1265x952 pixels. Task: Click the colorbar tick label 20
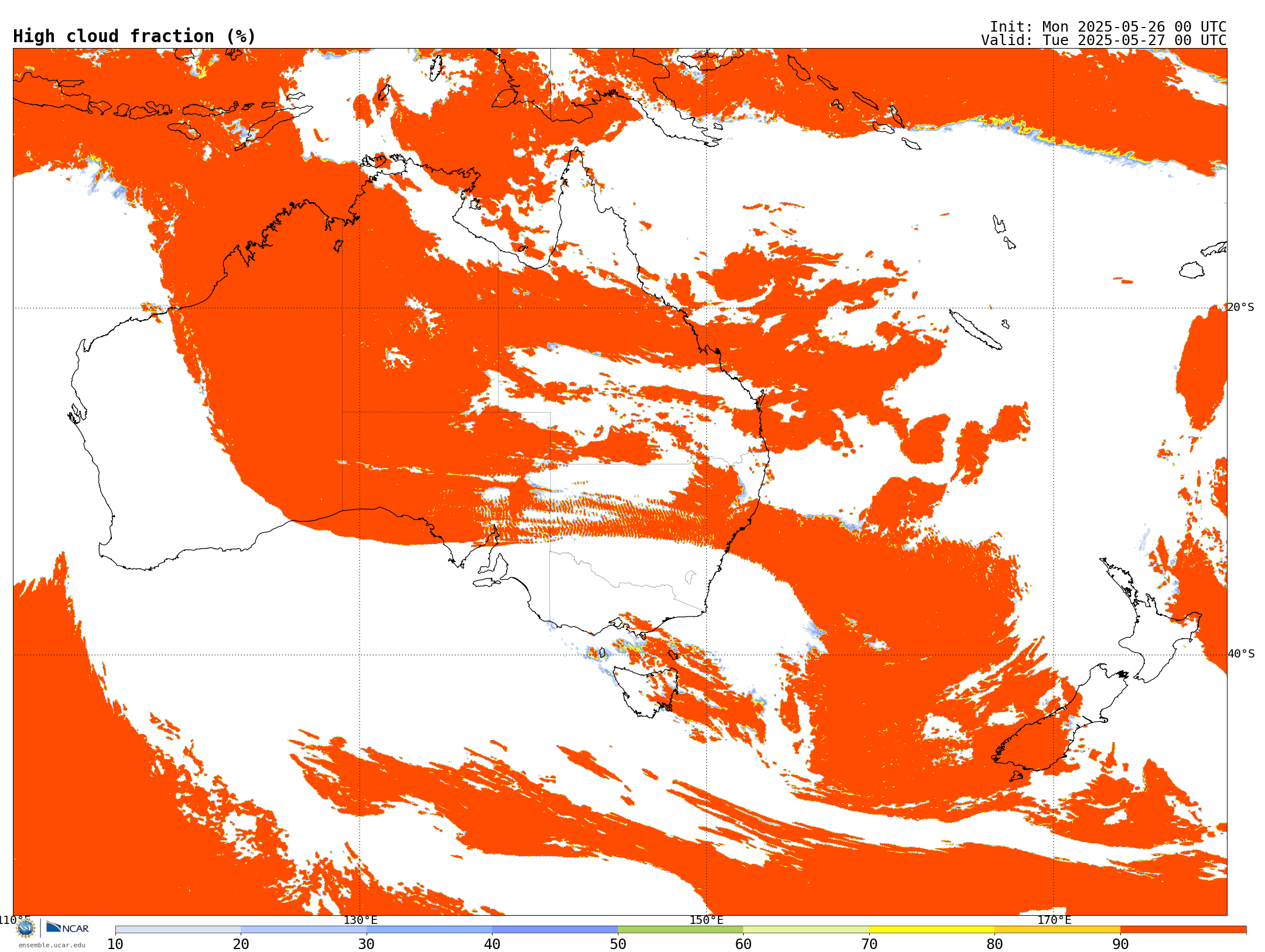point(241,944)
